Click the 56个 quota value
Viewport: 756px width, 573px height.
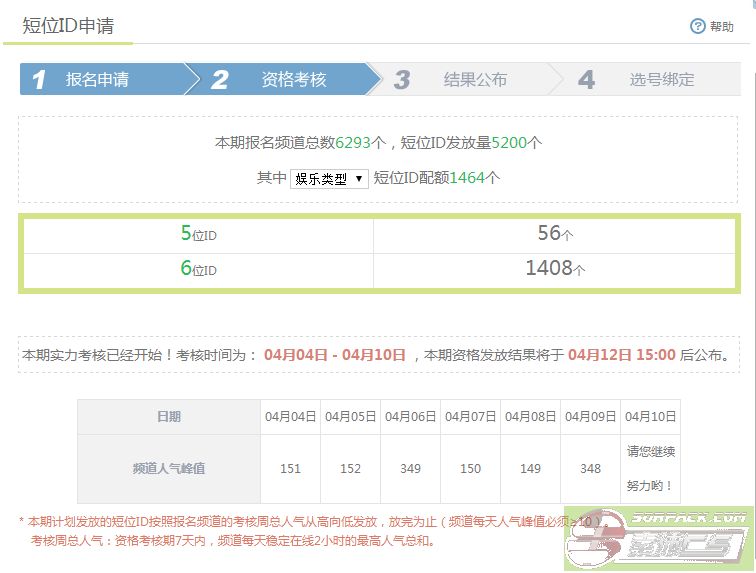tap(555, 233)
